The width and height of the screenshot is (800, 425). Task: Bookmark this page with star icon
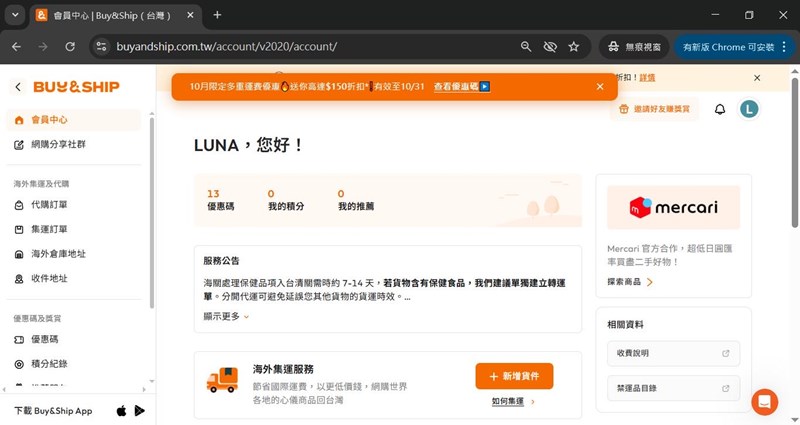click(574, 47)
